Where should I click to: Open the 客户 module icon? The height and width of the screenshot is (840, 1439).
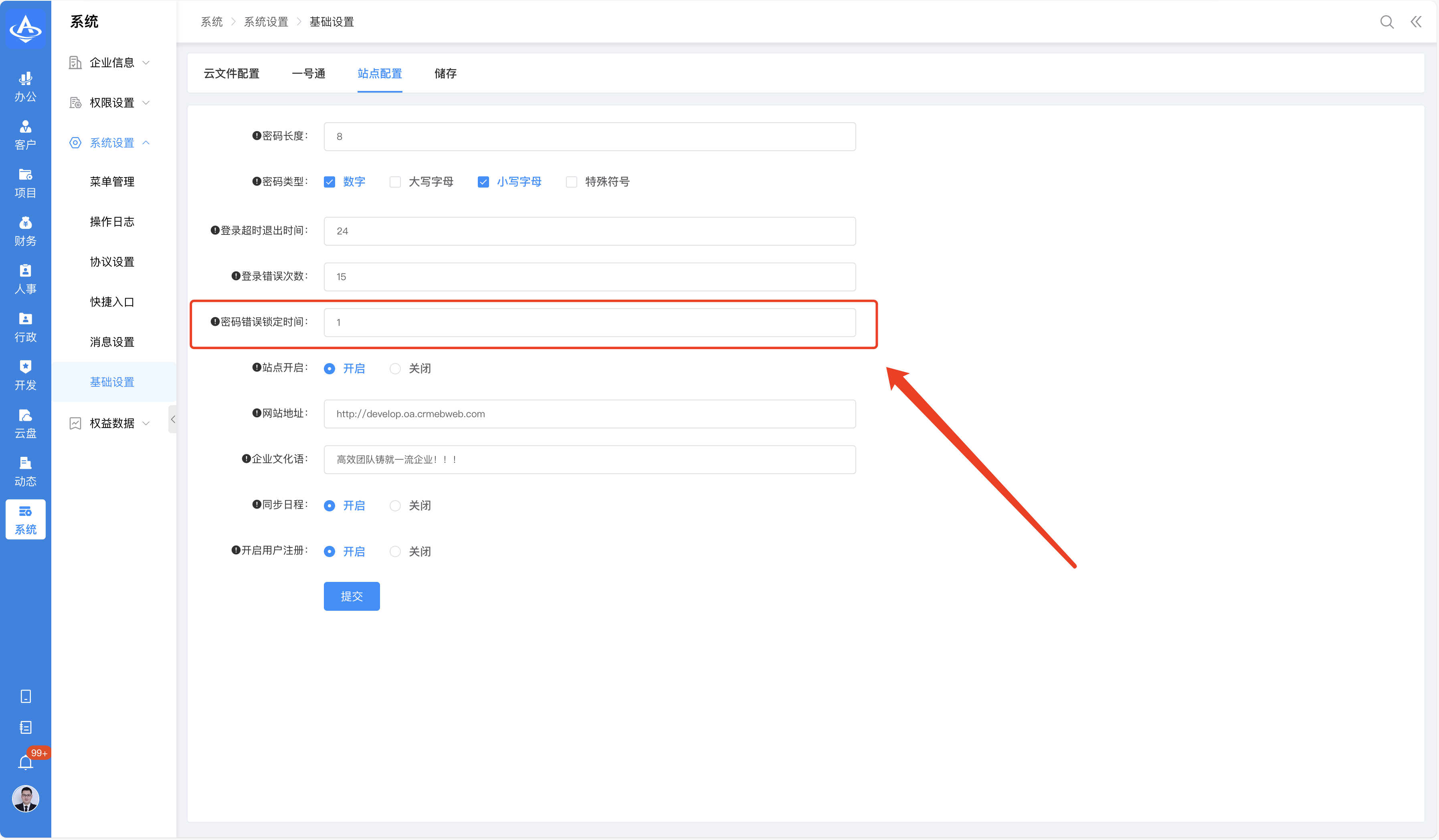(25, 134)
